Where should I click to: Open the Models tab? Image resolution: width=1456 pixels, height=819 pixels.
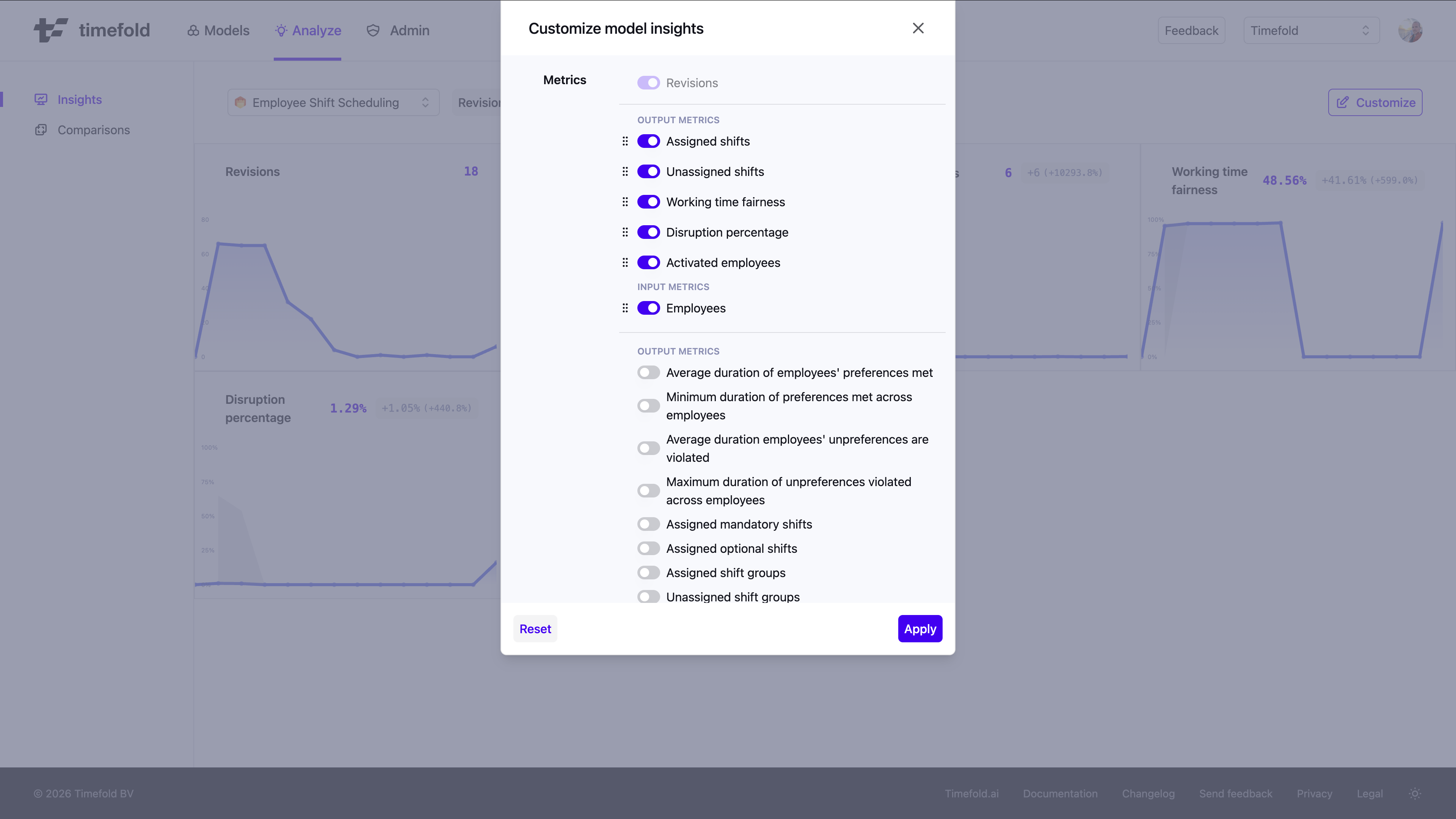tap(218, 30)
